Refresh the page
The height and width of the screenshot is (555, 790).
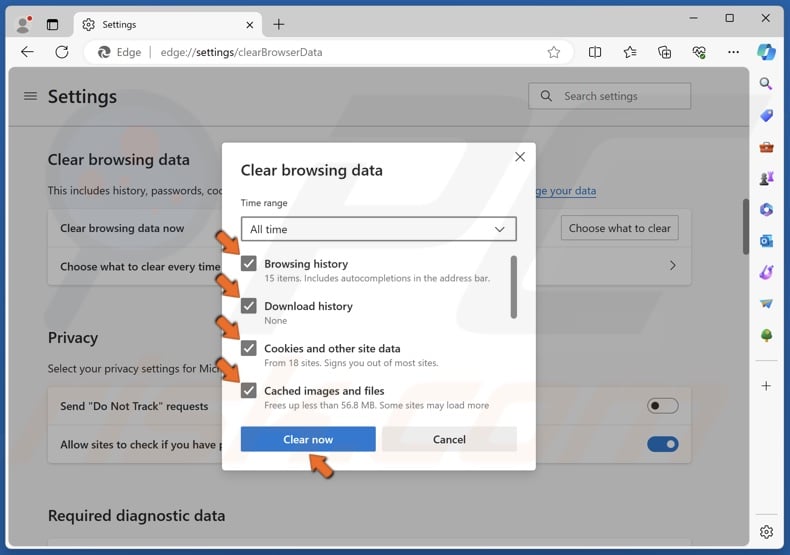tap(61, 52)
